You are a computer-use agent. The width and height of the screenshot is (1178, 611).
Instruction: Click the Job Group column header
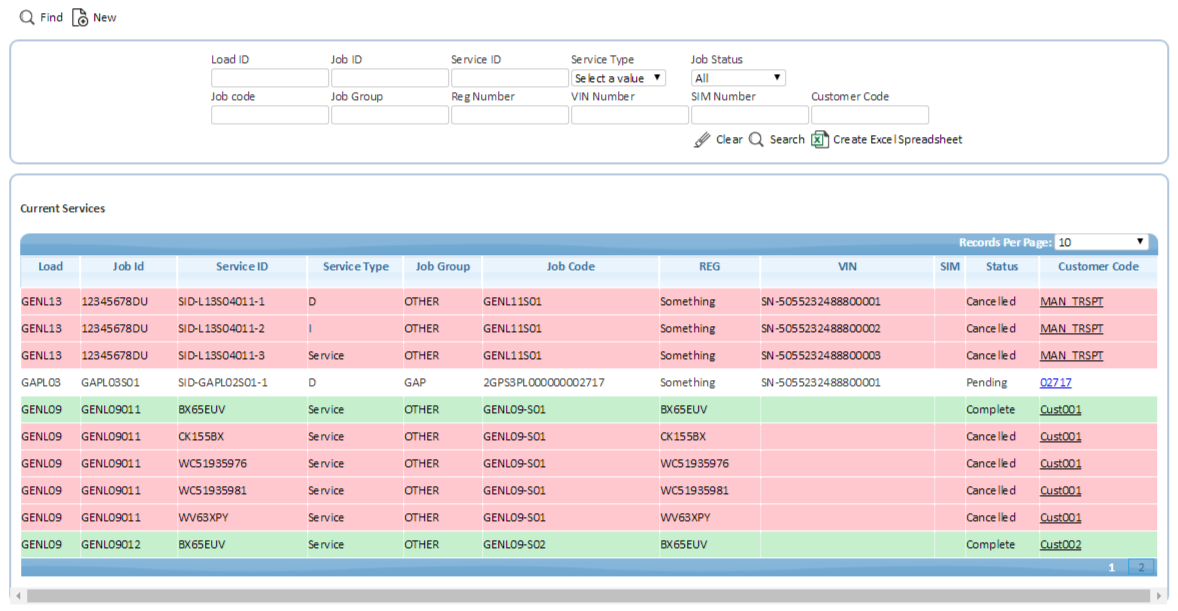point(443,267)
